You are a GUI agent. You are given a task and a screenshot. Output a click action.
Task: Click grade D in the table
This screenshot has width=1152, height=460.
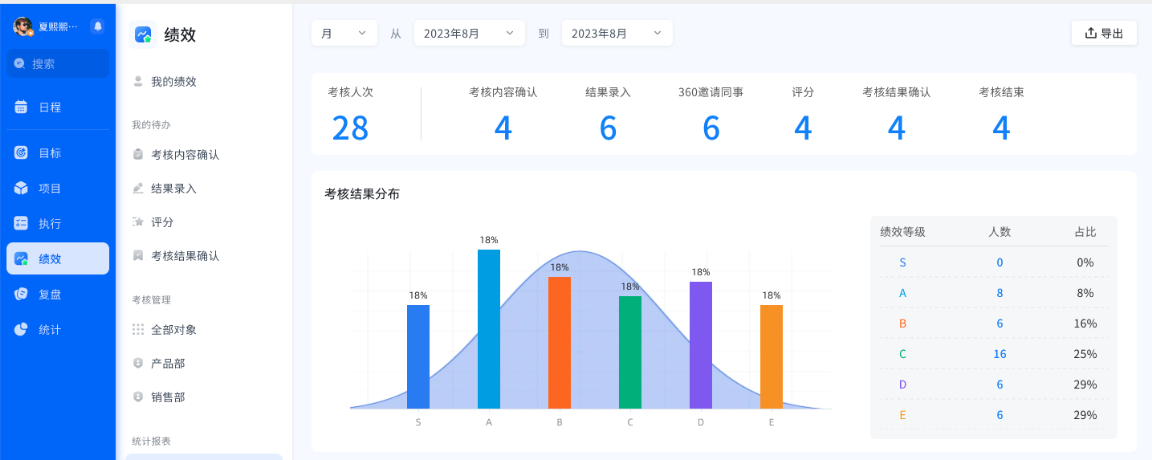(x=902, y=384)
